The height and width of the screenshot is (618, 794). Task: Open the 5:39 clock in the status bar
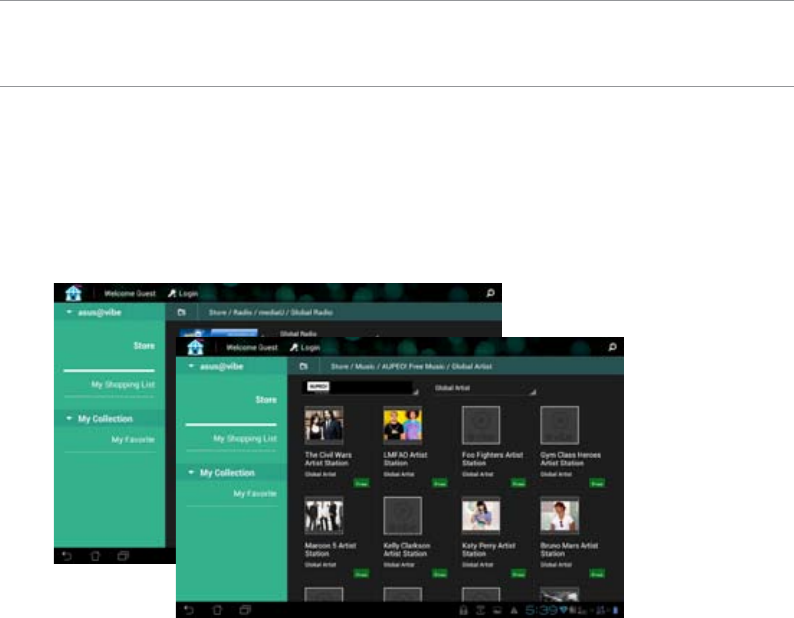click(x=541, y=610)
